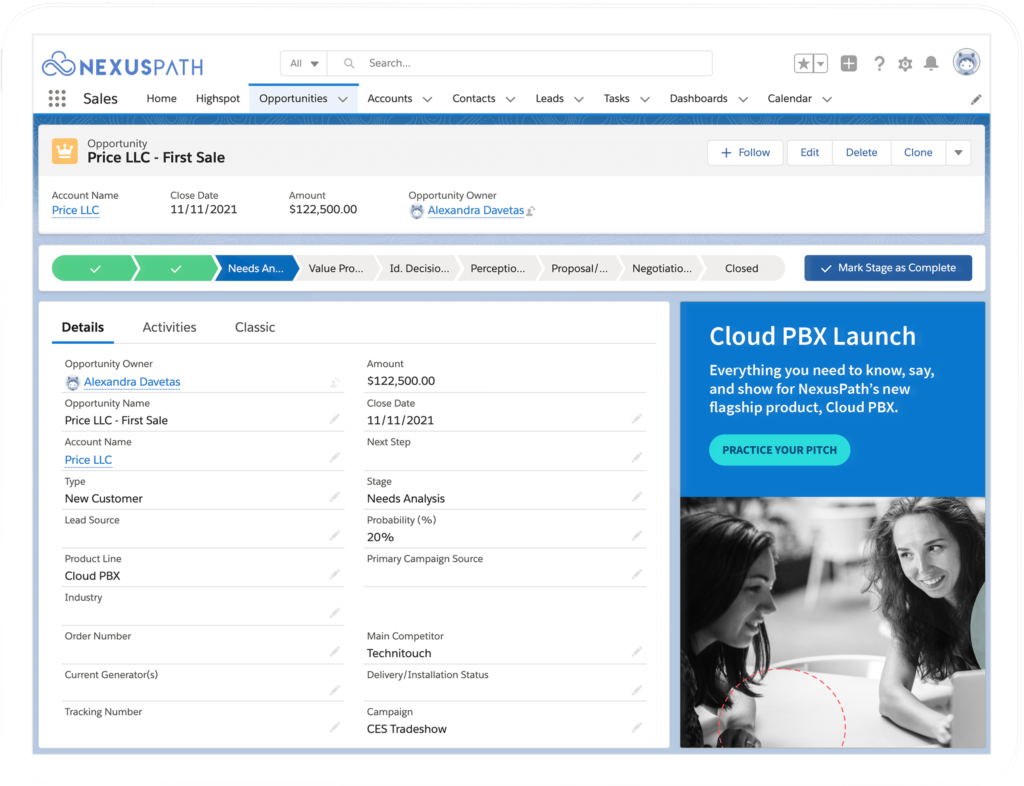Click the pencil icon for Stage field
The height and width of the screenshot is (786, 1024).
pyautogui.click(x=637, y=497)
